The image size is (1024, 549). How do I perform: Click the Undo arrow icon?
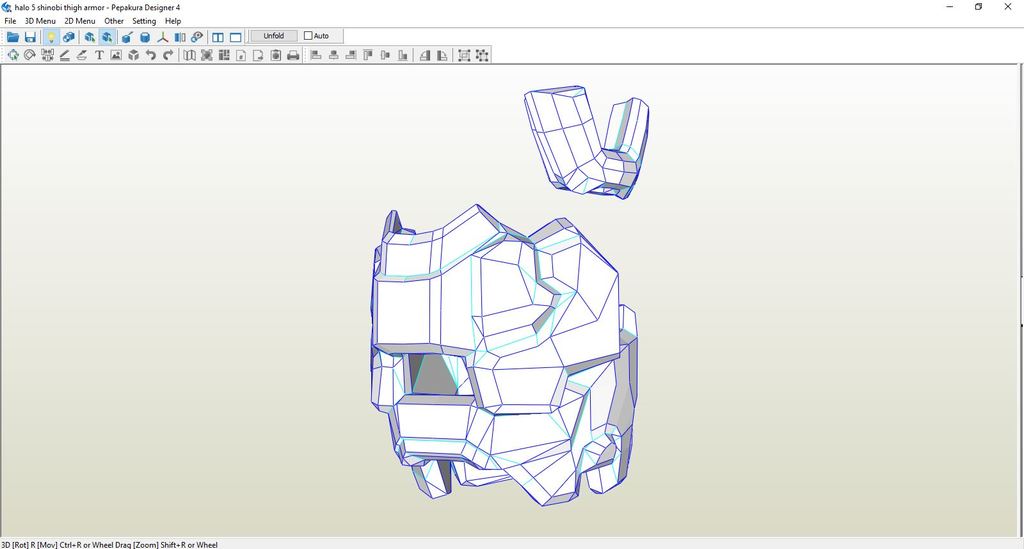point(151,55)
